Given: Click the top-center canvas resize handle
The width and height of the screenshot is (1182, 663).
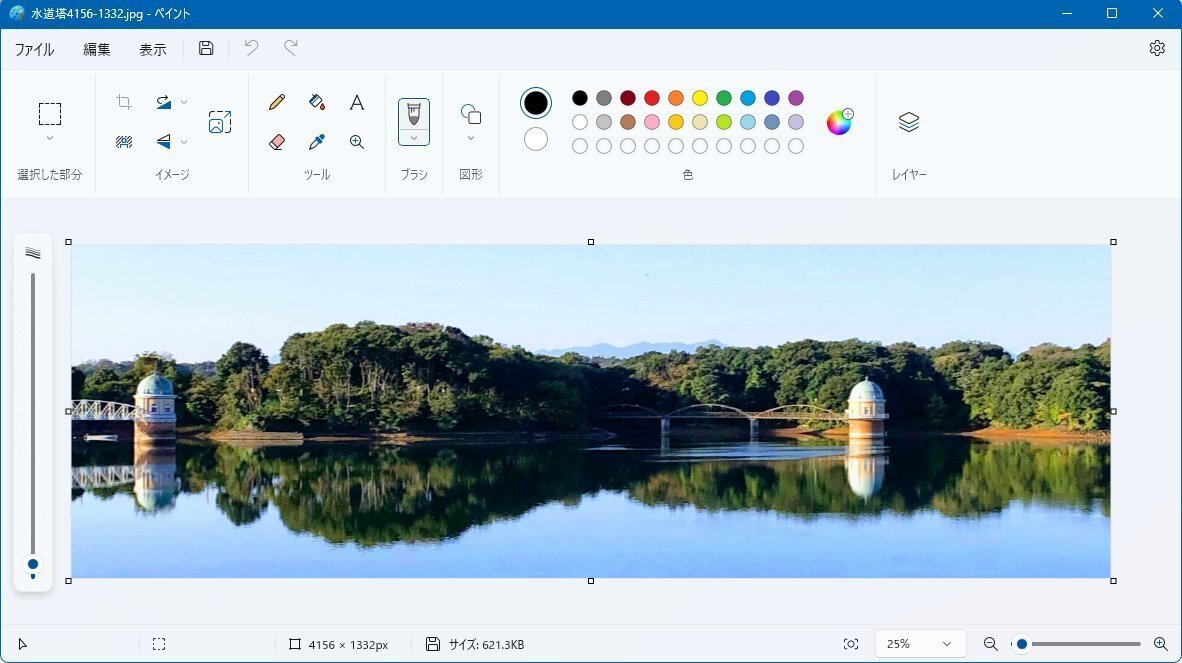Looking at the screenshot, I should point(591,242).
